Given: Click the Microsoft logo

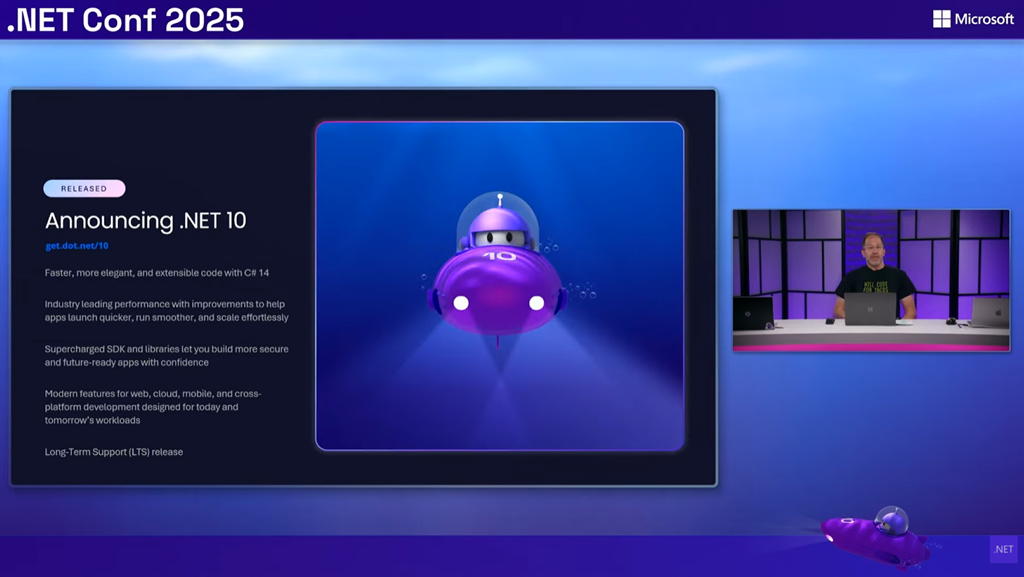Looking at the screenshot, I should [973, 19].
